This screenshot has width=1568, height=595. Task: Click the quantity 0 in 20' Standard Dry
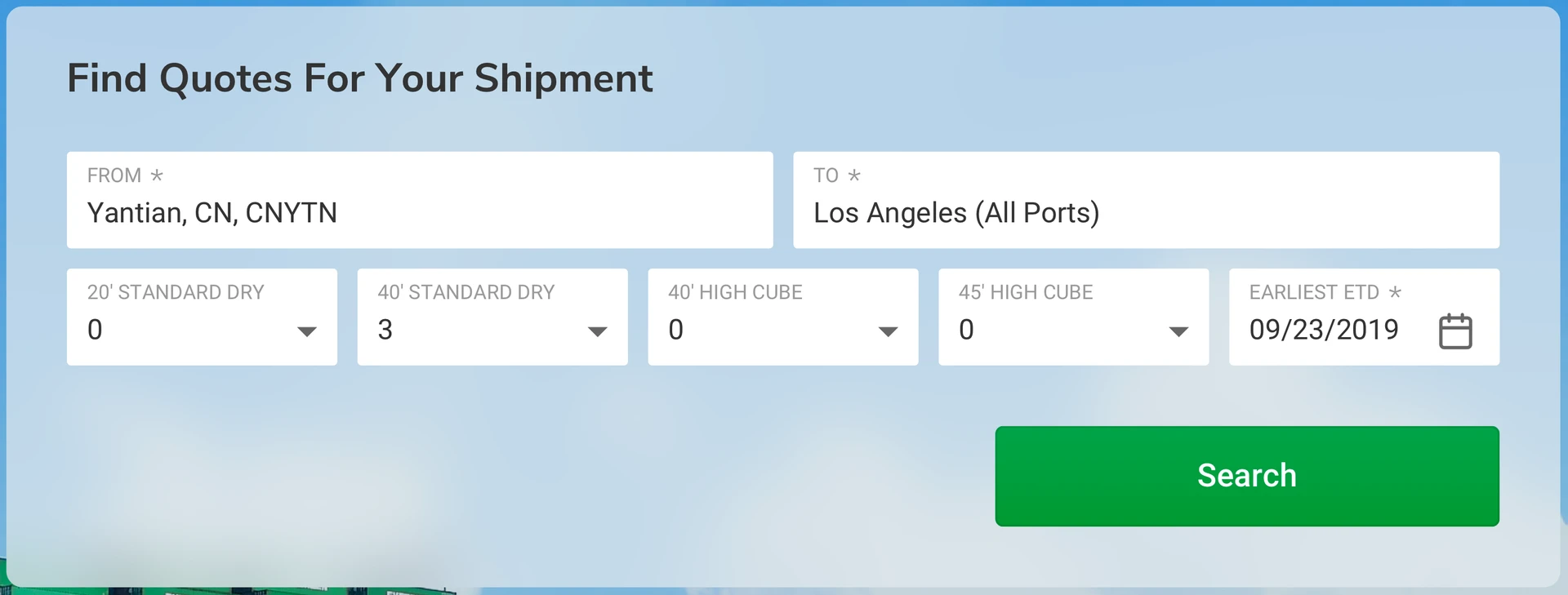pyautogui.click(x=95, y=330)
